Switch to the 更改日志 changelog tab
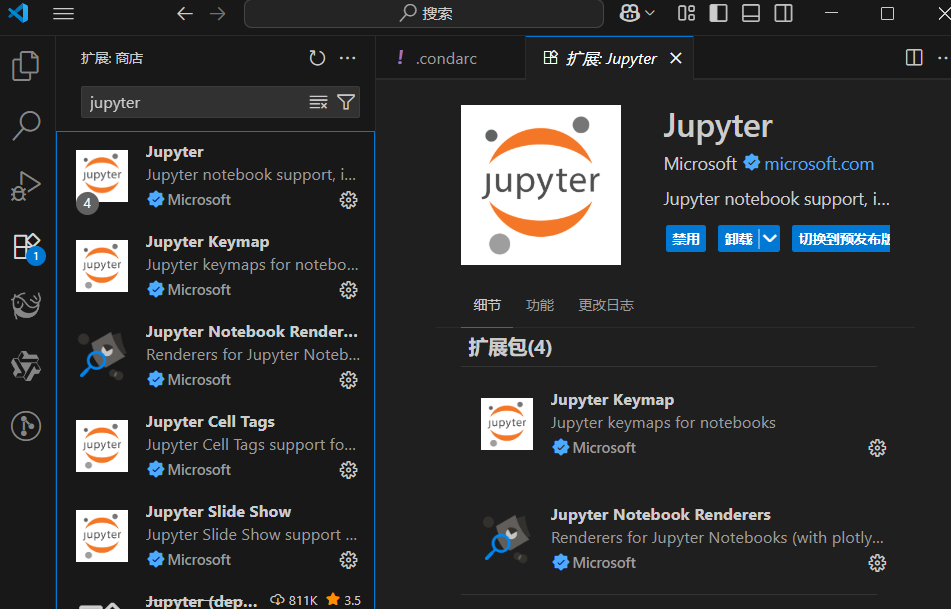951x609 pixels. pos(606,305)
